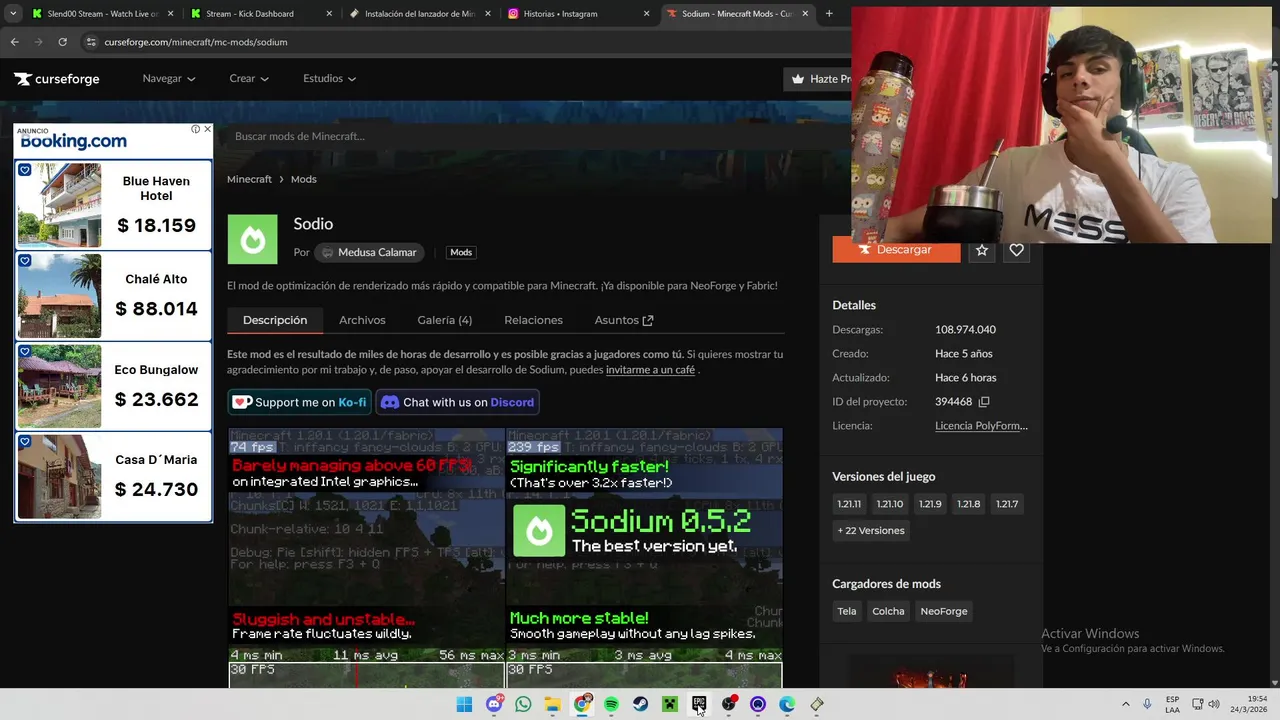Screen dimensions: 1280x720
Task: Reload the CurseForge page
Action: click(x=62, y=42)
